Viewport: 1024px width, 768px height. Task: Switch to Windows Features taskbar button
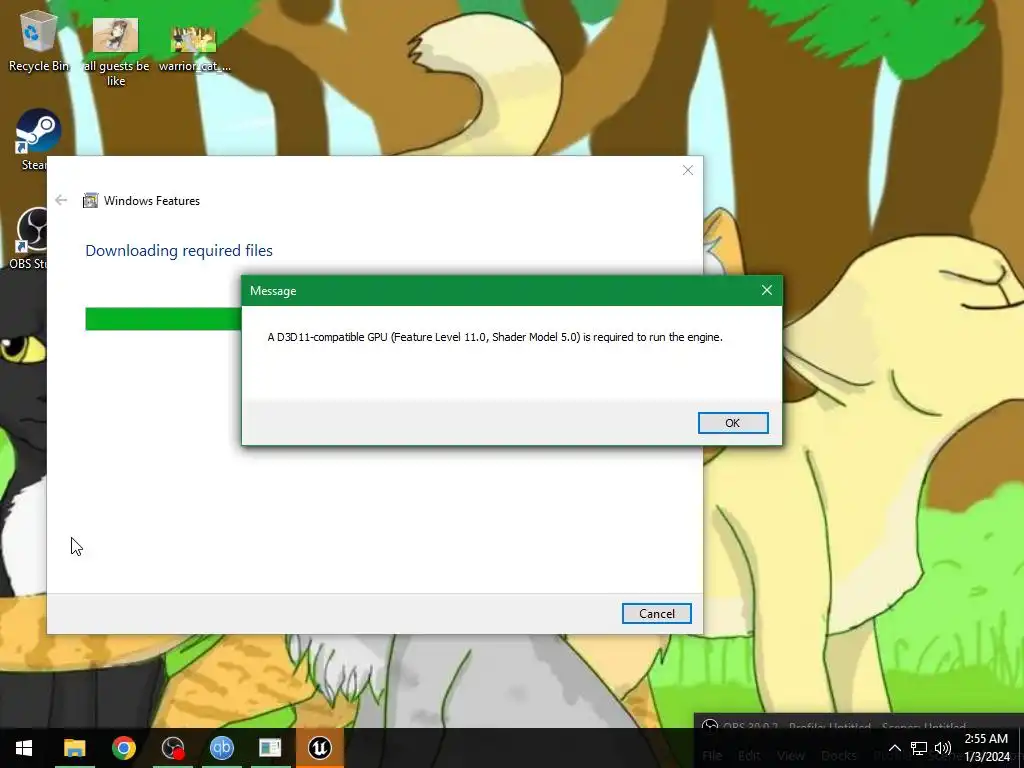click(x=270, y=748)
